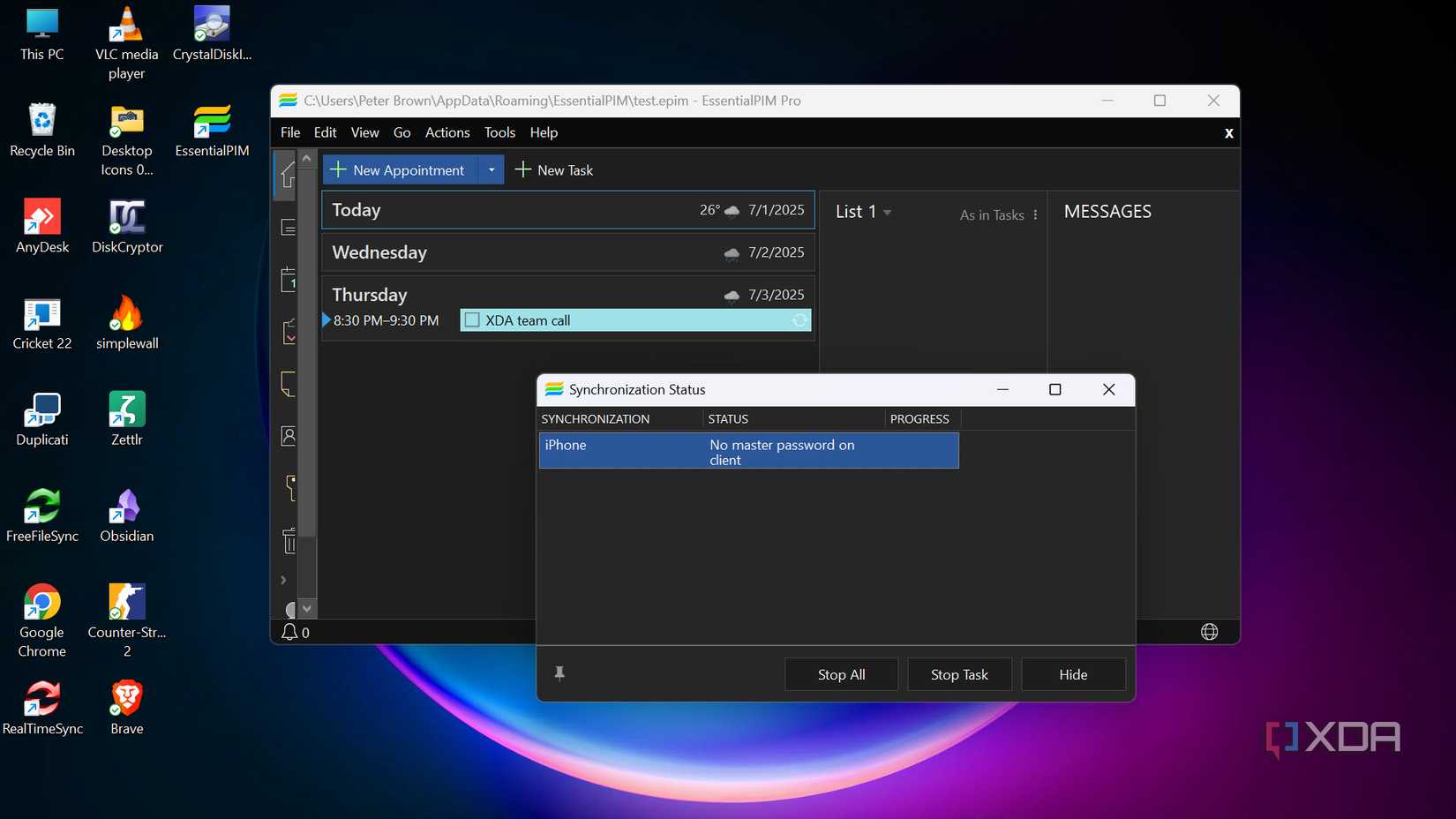Click the Stop Task button
The image size is (1456, 819).
click(959, 674)
